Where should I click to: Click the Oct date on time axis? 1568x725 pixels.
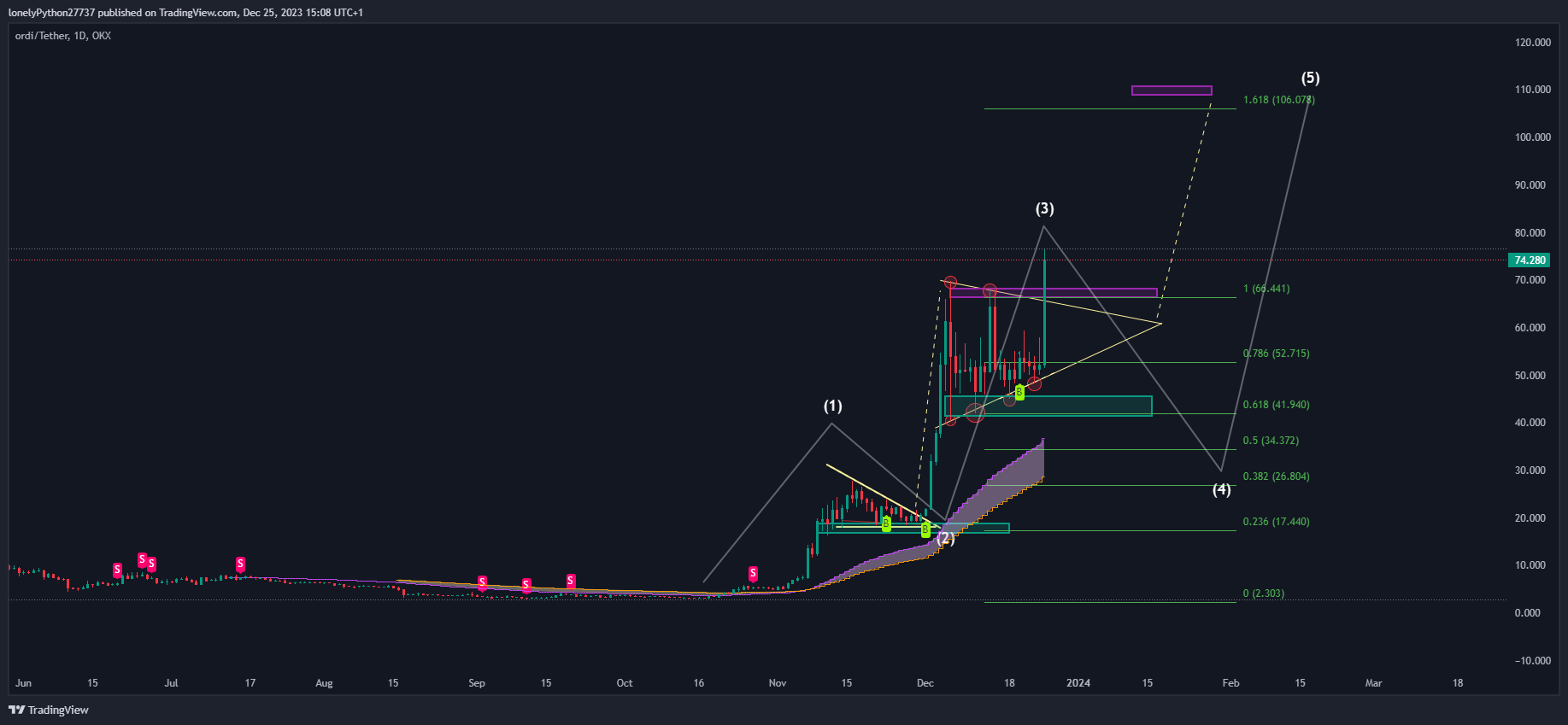coord(625,683)
